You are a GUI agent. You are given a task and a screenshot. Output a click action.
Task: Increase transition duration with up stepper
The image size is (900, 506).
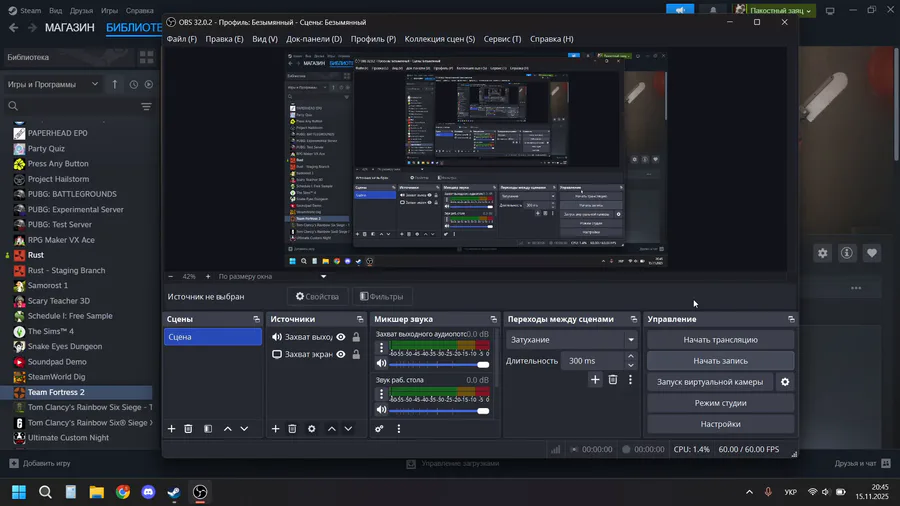click(x=631, y=357)
